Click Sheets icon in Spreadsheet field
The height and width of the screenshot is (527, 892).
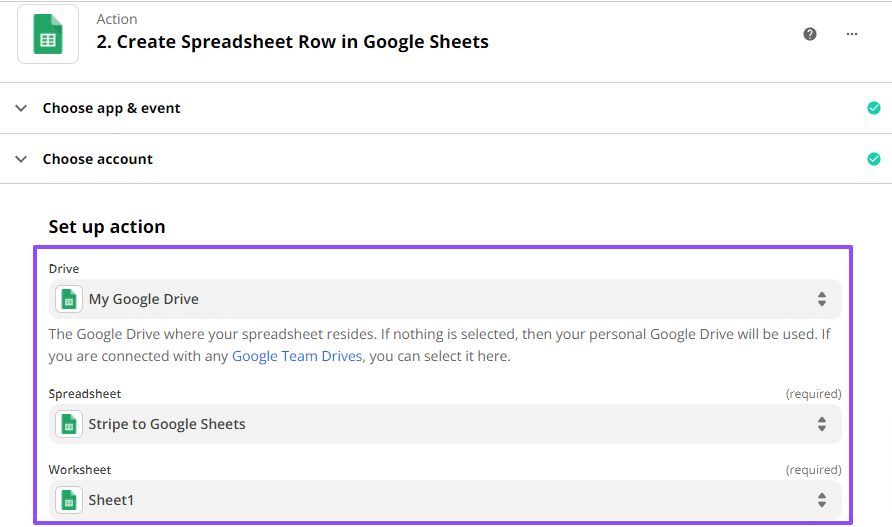tap(69, 424)
